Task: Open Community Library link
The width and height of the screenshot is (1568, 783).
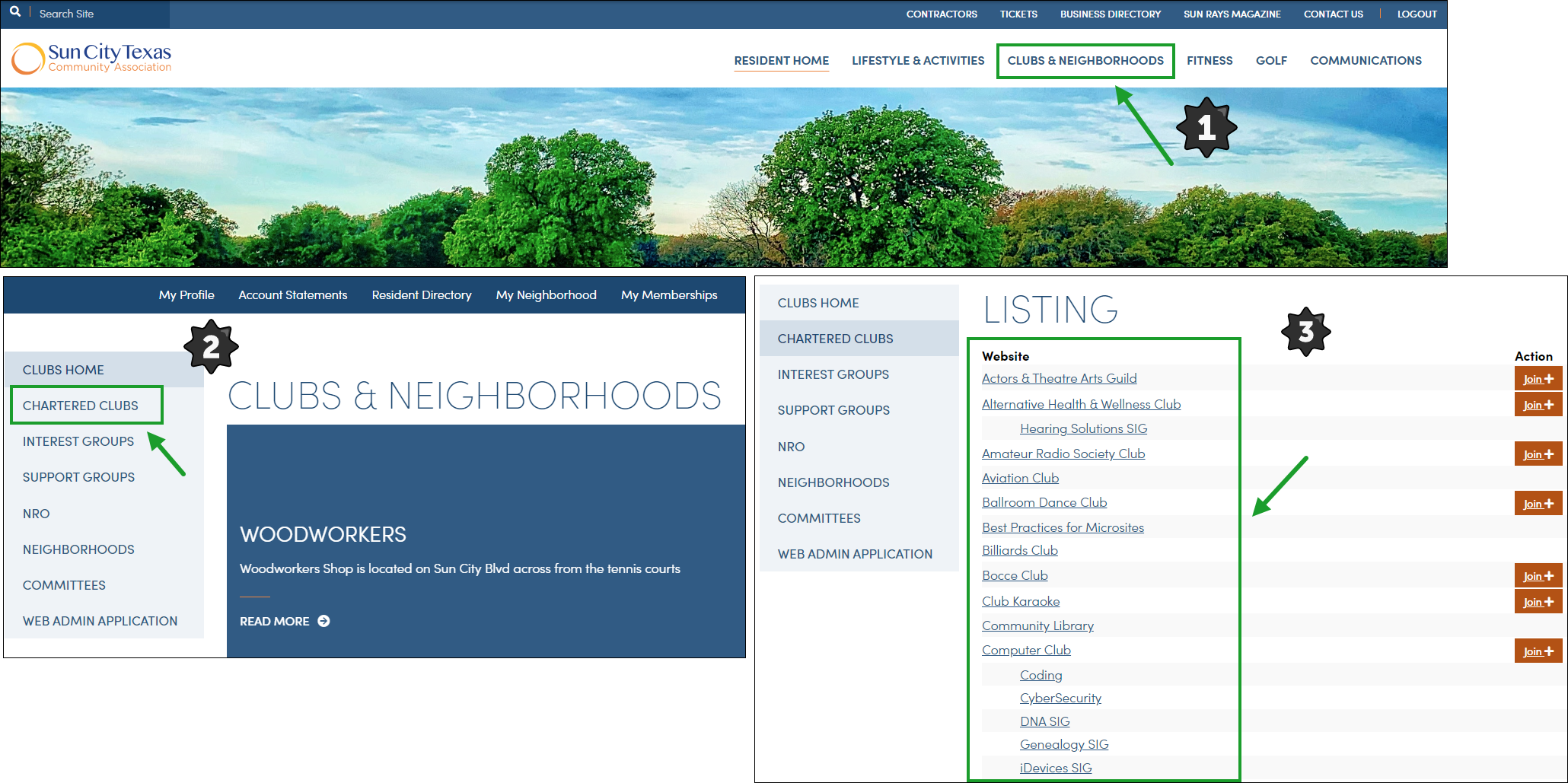Action: (1037, 625)
